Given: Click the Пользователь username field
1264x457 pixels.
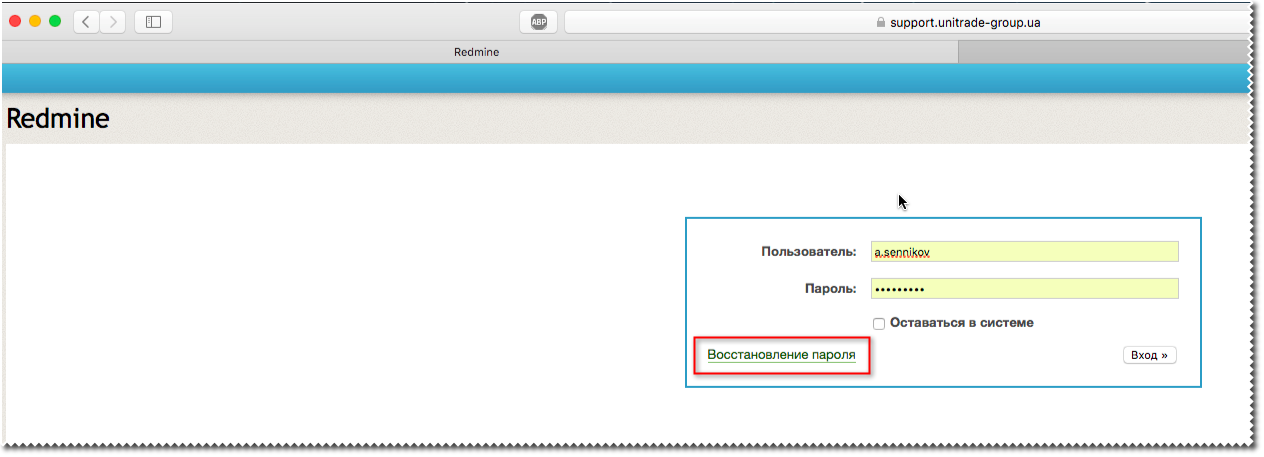Looking at the screenshot, I should pyautogui.click(x=1024, y=251).
